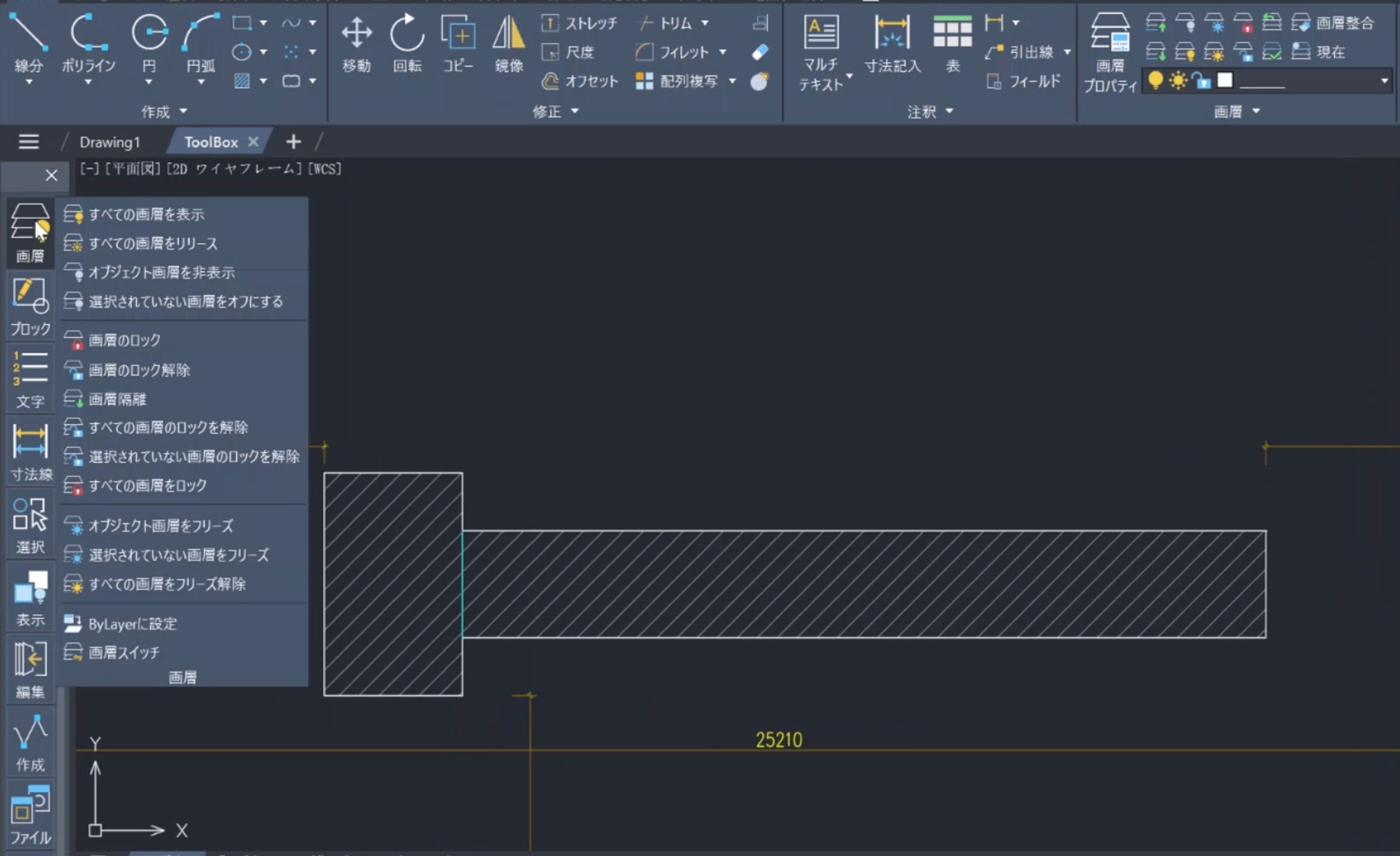
Task: Click the [平面図] view control label
Action: [133, 169]
